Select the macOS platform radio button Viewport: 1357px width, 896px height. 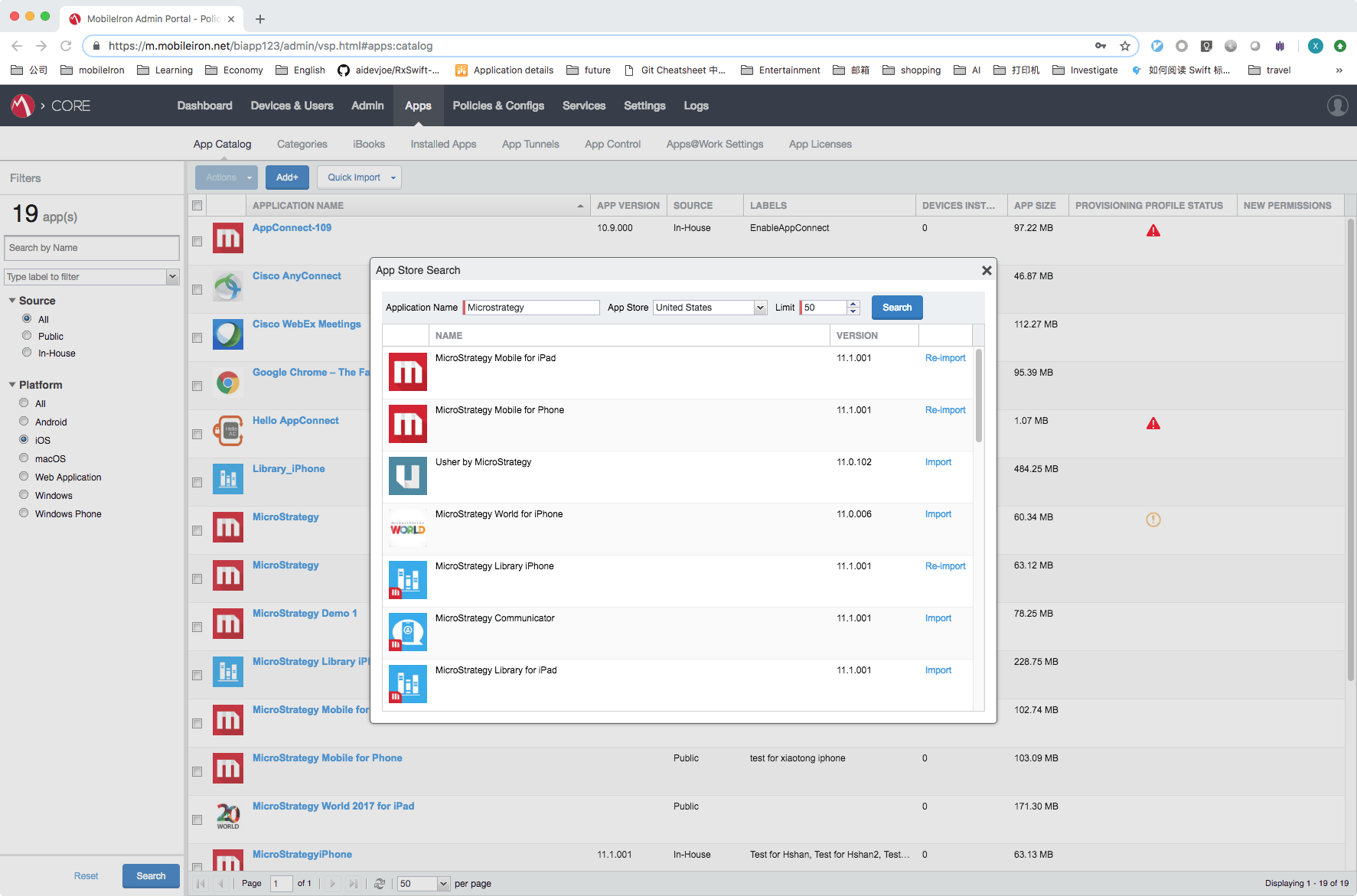tap(24, 458)
